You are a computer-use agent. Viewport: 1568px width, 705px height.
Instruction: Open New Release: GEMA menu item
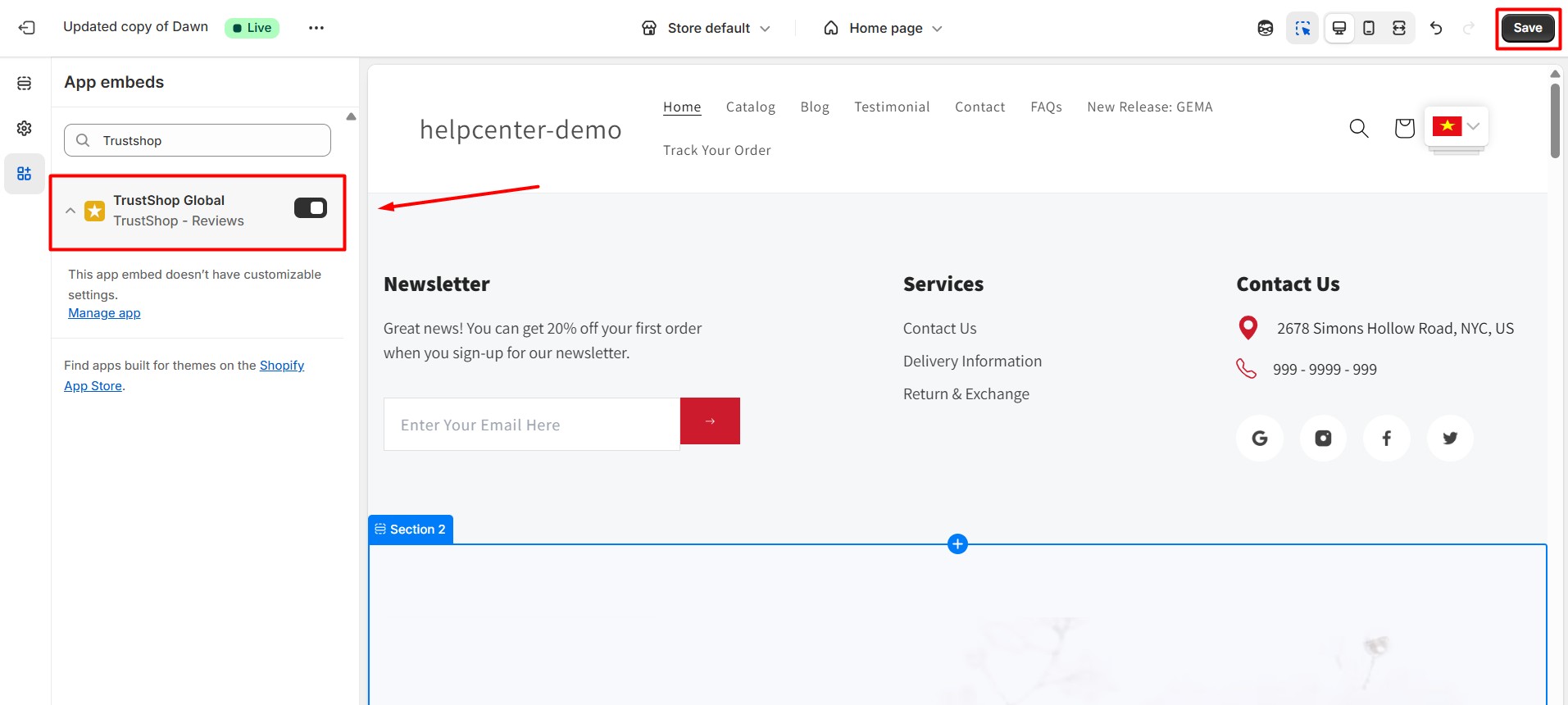click(1150, 107)
